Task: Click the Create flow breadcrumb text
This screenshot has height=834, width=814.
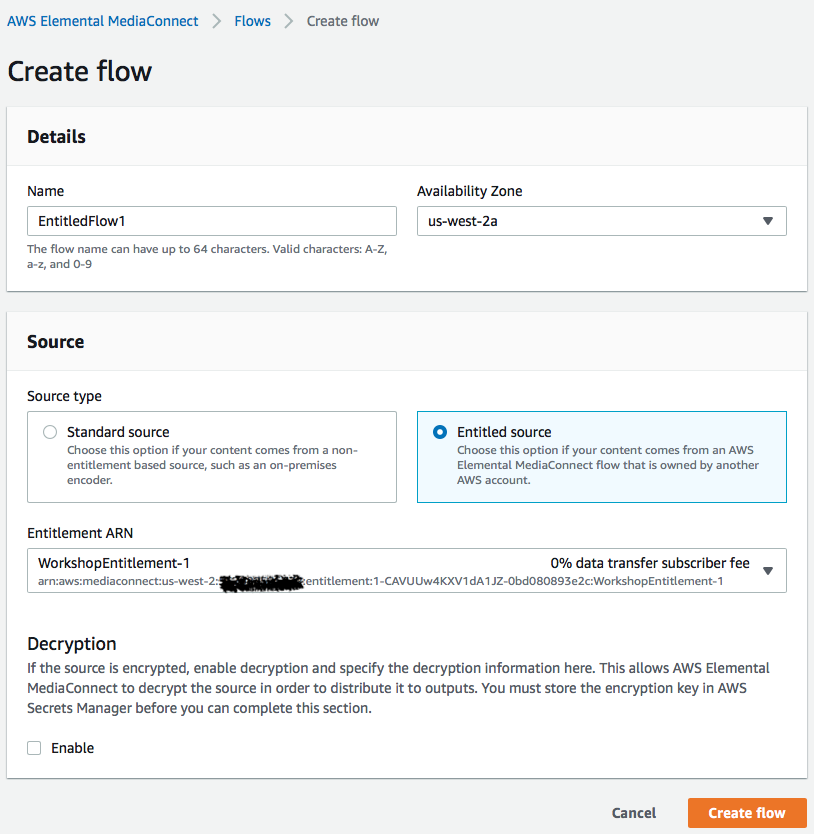Action: pyautogui.click(x=343, y=21)
